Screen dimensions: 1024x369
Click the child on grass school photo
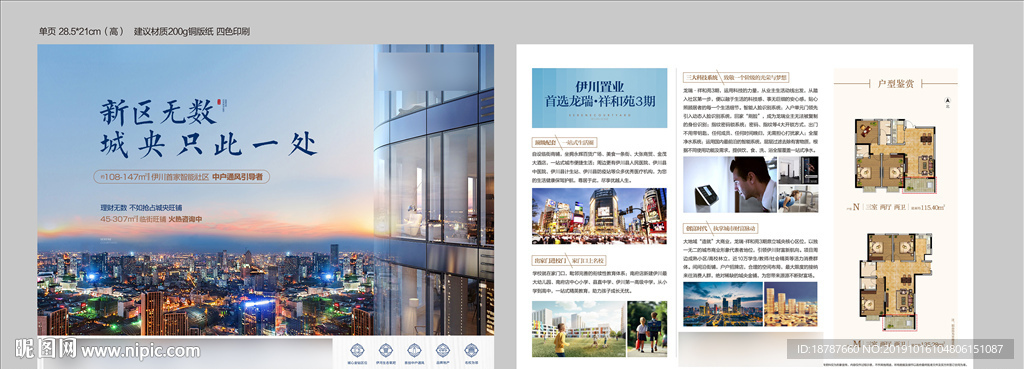point(578,329)
